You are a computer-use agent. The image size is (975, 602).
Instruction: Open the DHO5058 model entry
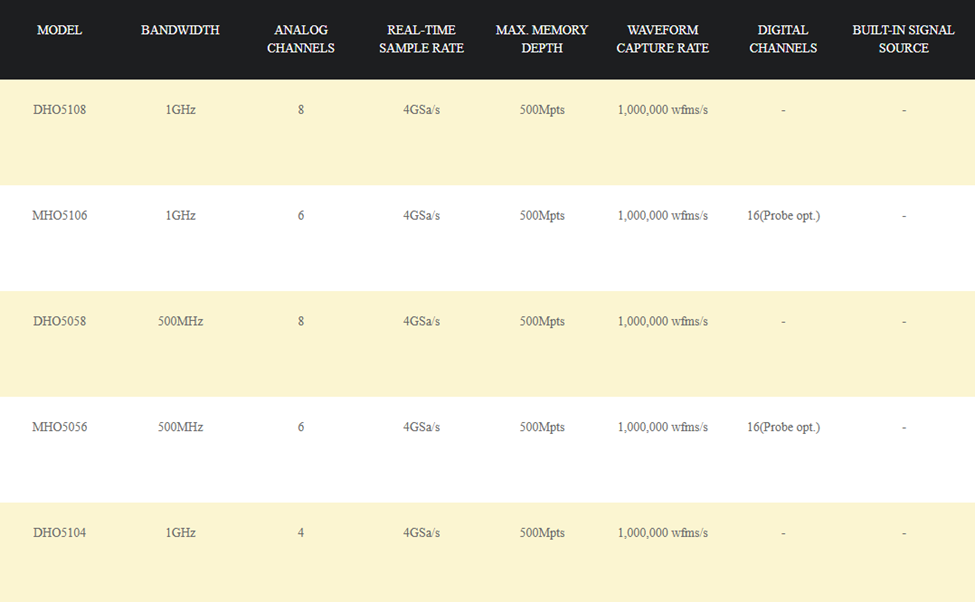coord(59,322)
